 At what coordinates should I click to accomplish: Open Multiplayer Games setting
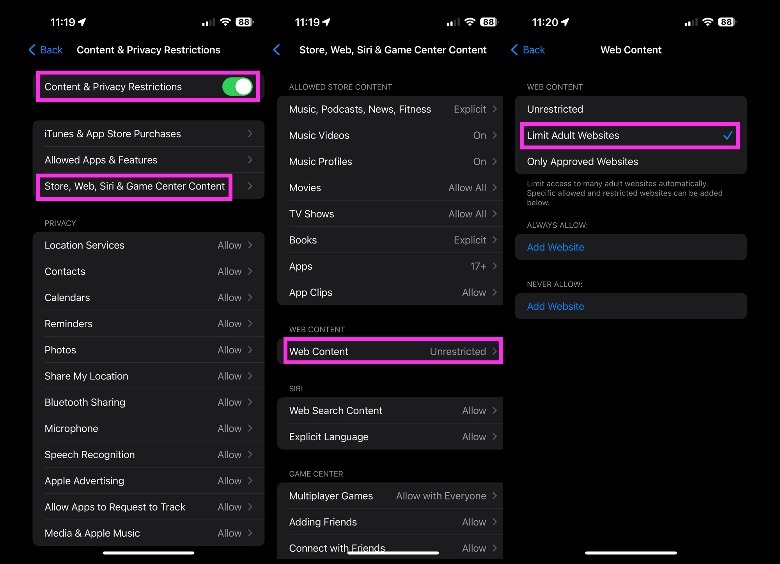[x=390, y=496]
